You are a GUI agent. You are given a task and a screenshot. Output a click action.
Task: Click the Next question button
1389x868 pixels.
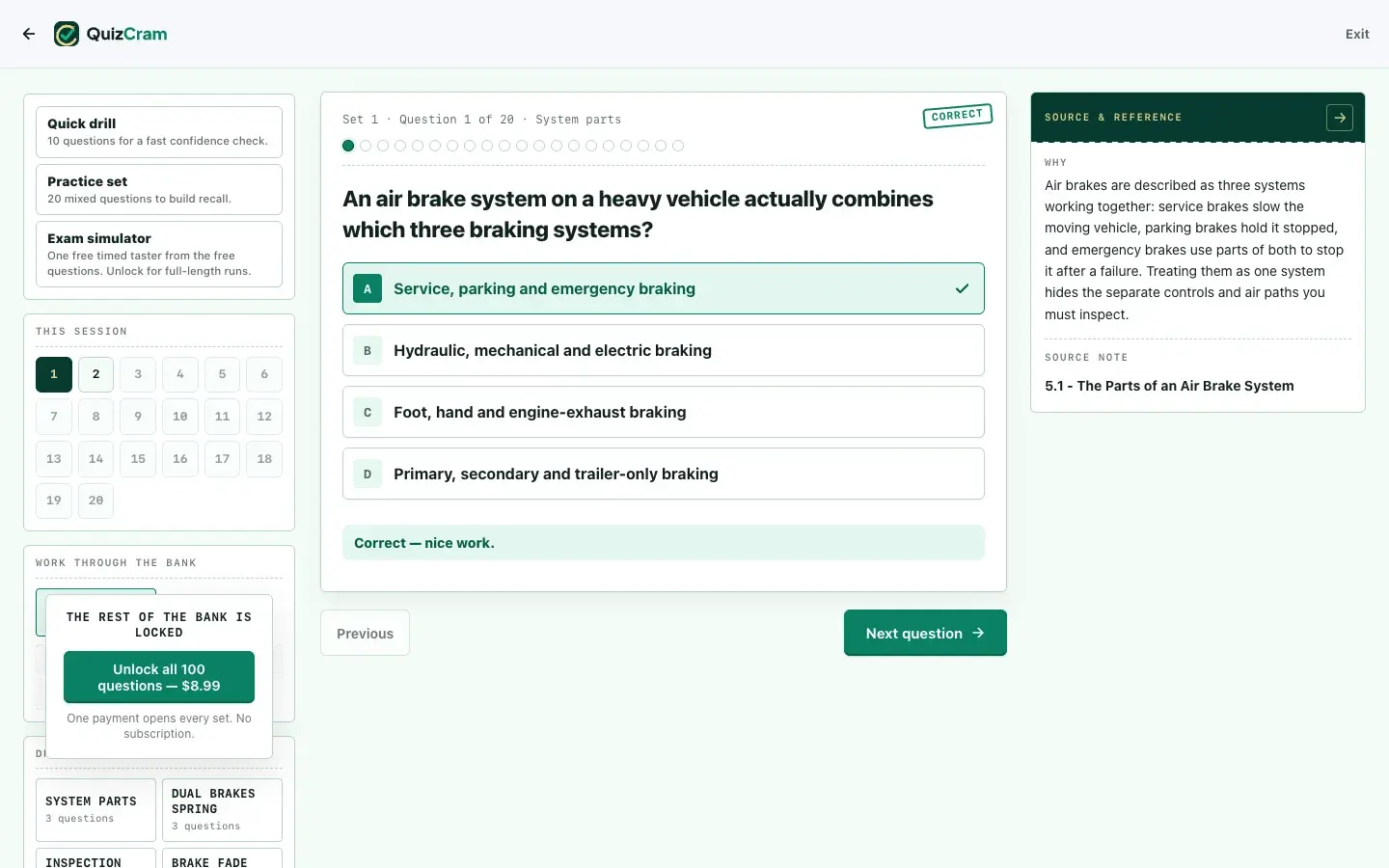point(925,633)
